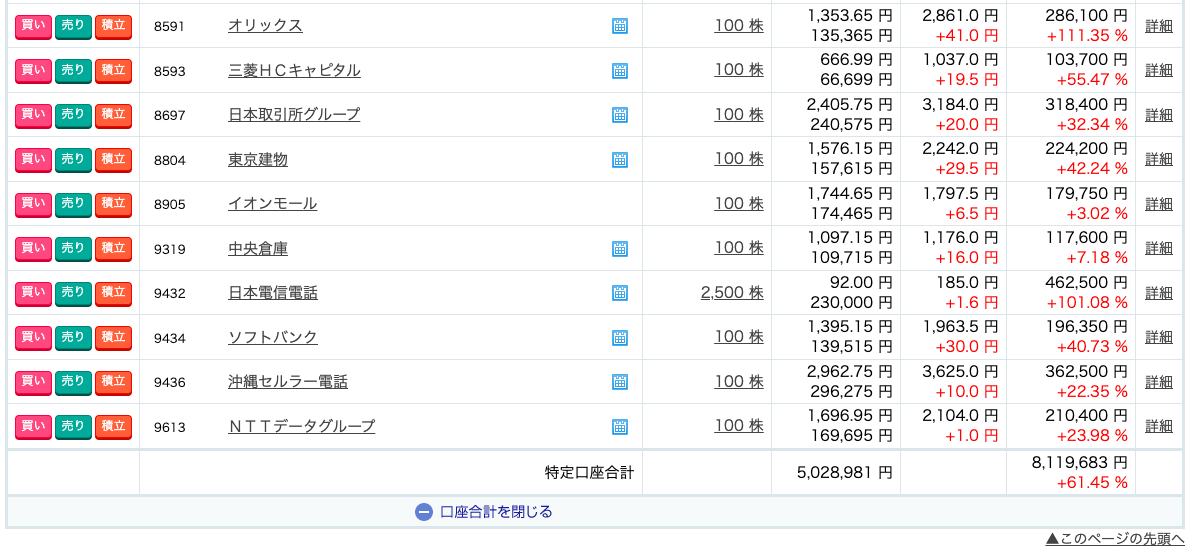Image resolution: width=1196 pixels, height=553 pixels.
Task: Click 売り button for オリックス
Action: point(73,27)
